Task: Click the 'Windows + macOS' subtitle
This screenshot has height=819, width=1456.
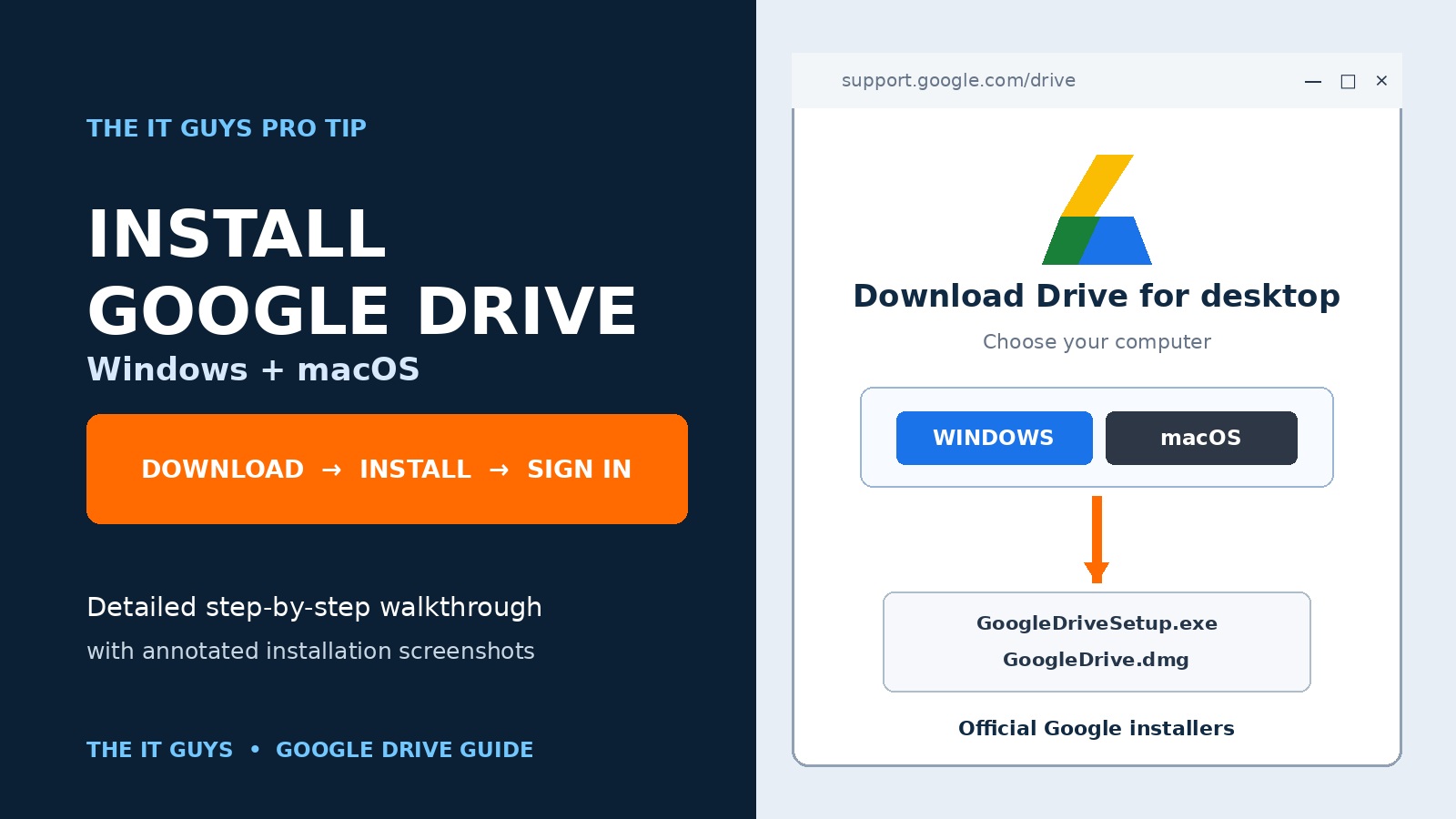Action: pyautogui.click(x=253, y=369)
